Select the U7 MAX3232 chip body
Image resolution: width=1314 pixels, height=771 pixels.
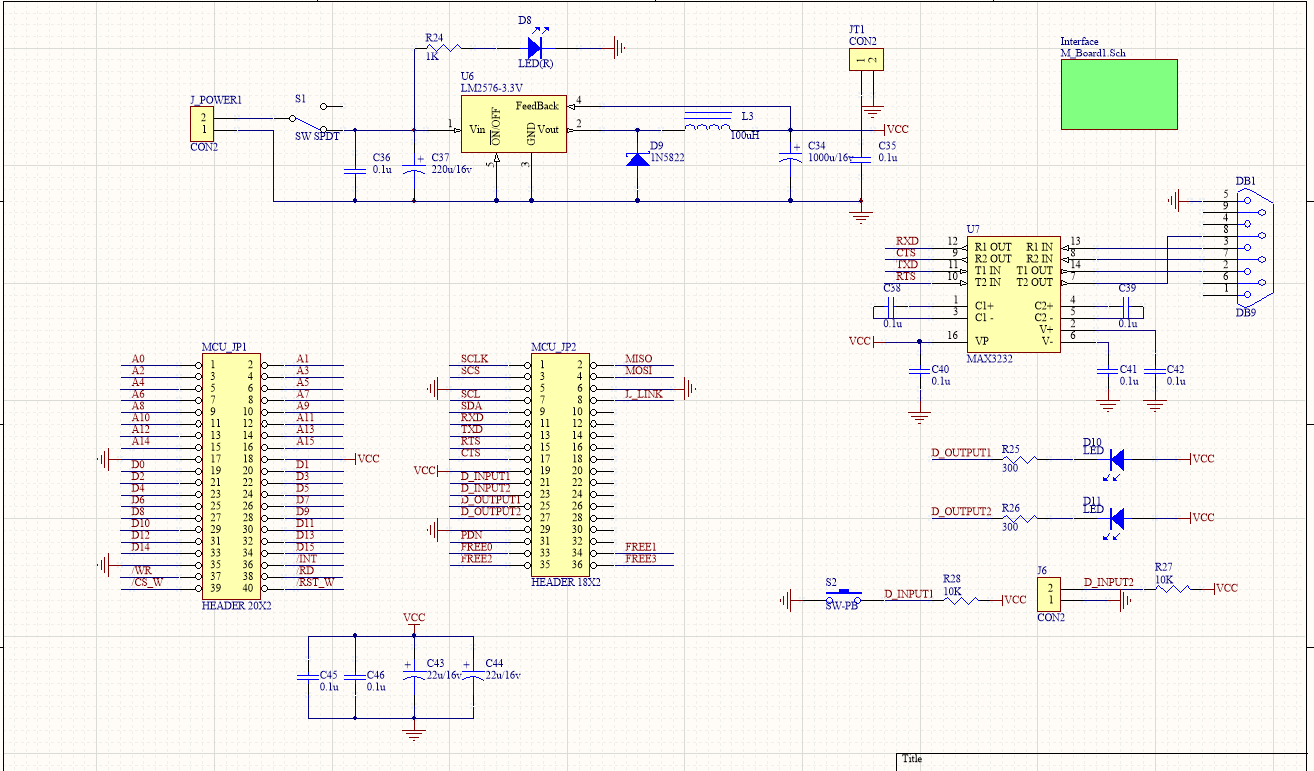[1013, 293]
